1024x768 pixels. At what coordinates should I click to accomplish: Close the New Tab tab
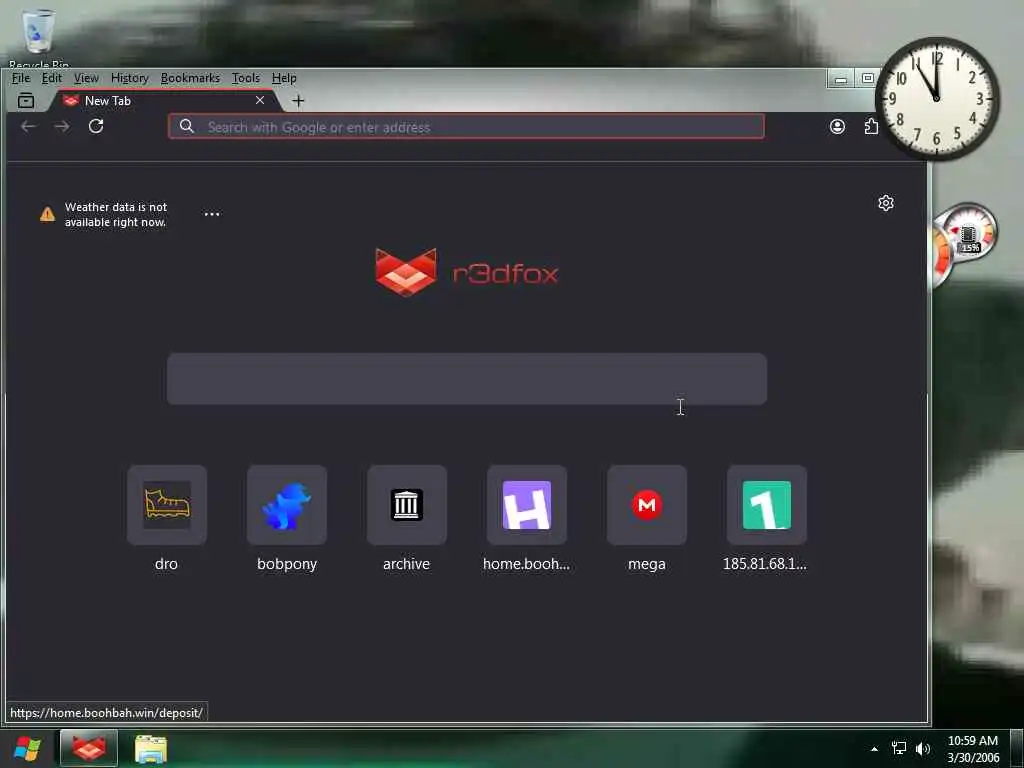click(x=260, y=100)
